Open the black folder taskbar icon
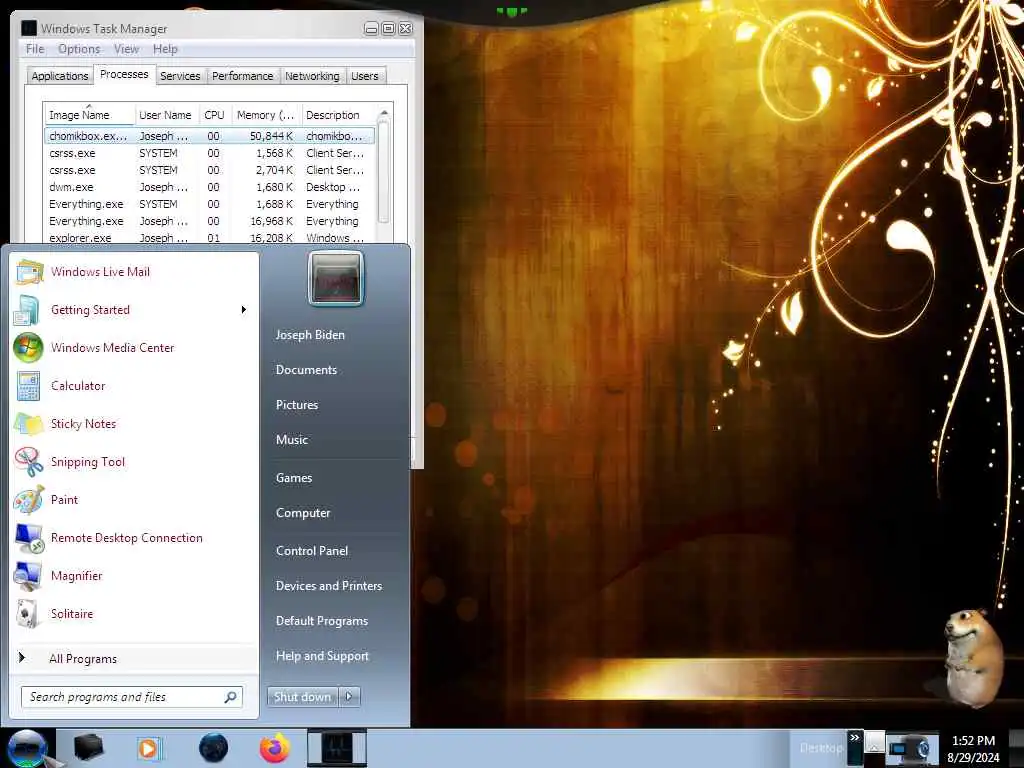 (x=88, y=748)
